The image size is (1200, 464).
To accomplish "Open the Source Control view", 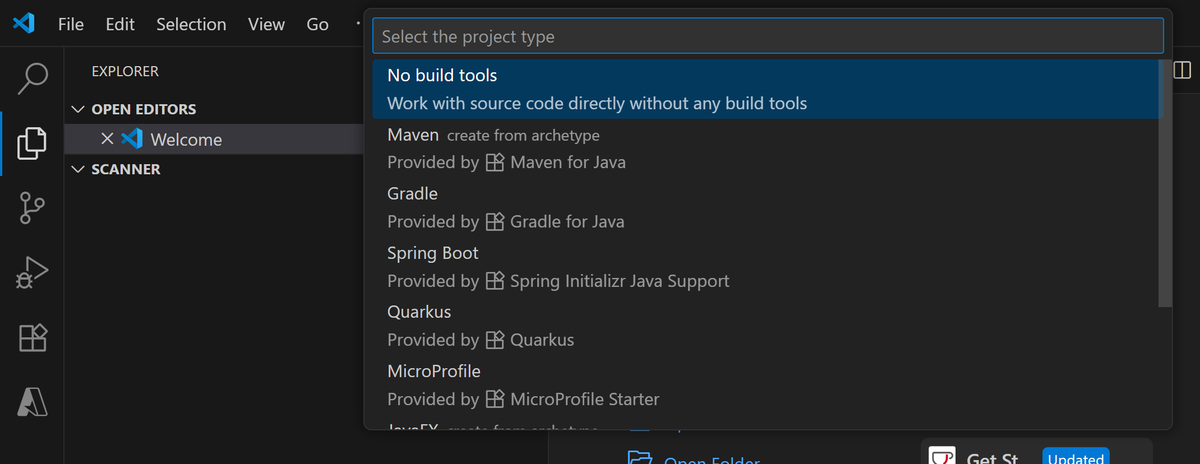I will click(x=32, y=209).
